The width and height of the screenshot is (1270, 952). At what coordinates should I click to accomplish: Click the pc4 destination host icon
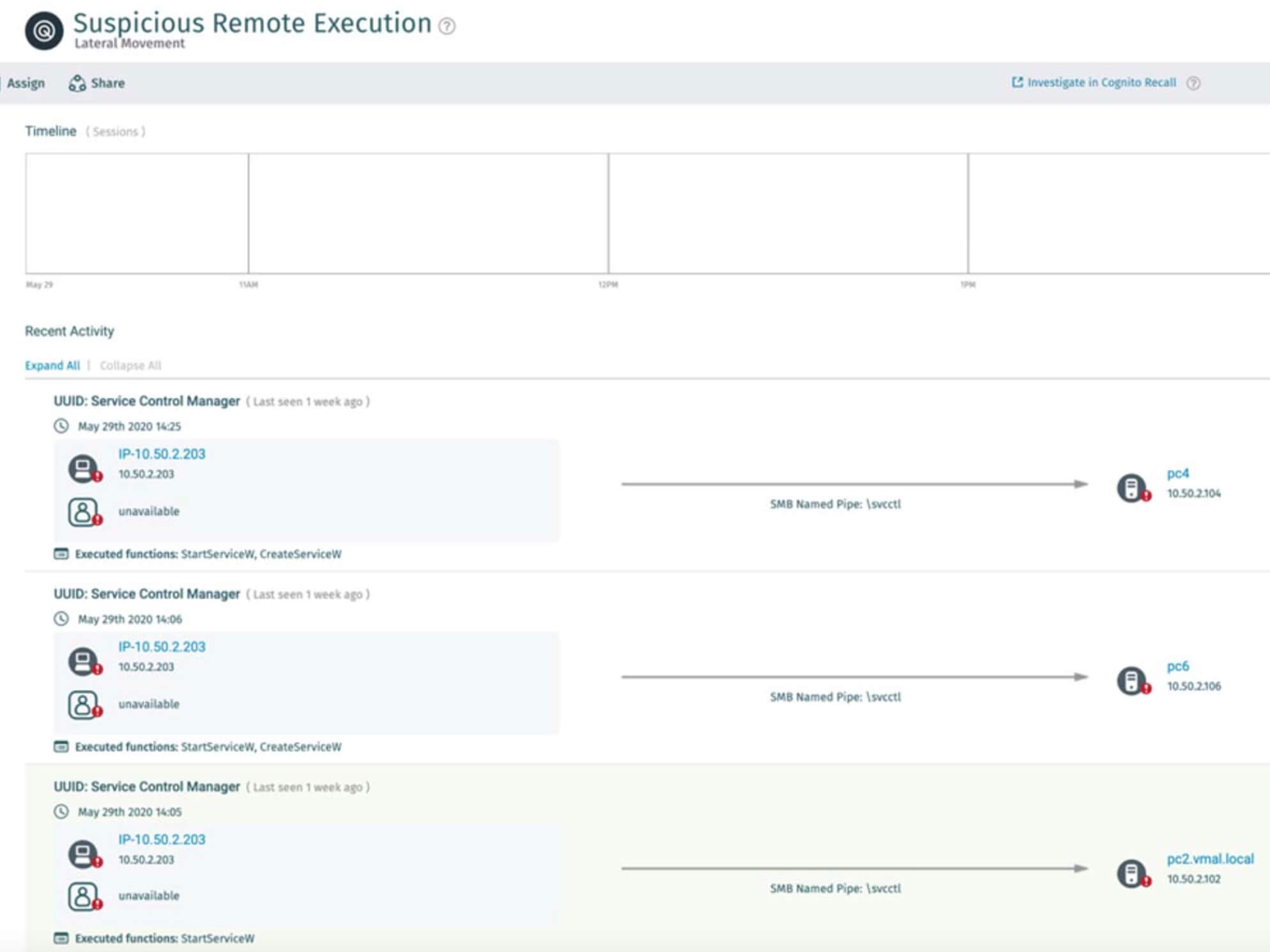click(1131, 488)
